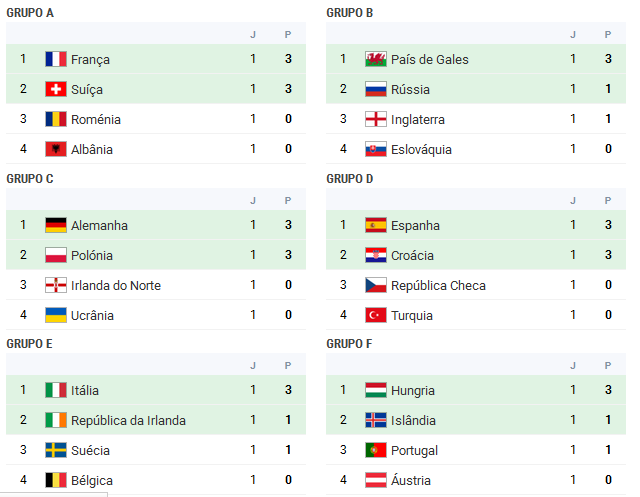
Task: Click the Portugal flag icon
Action: click(376, 450)
